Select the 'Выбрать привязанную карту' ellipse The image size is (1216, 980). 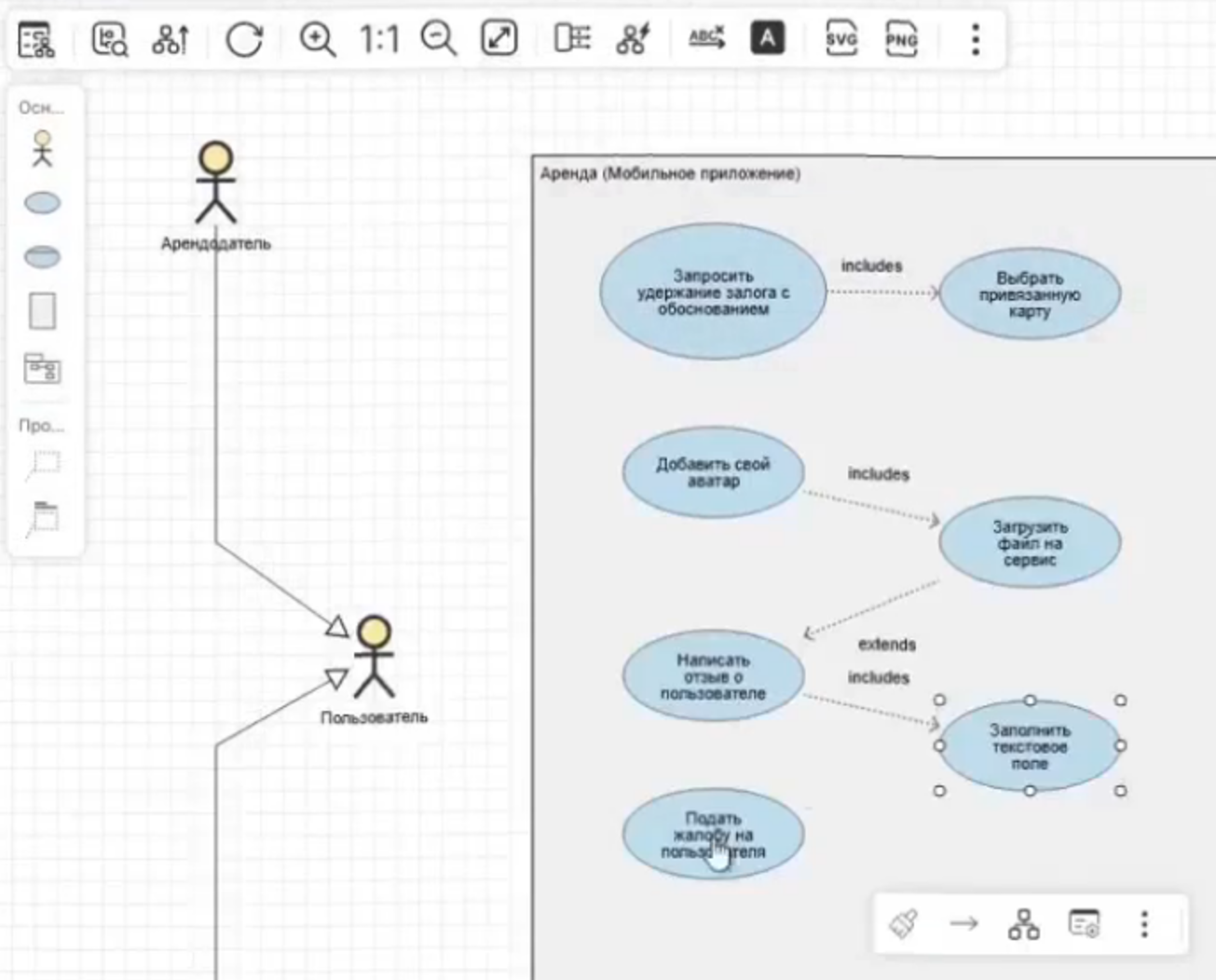click(x=1029, y=294)
